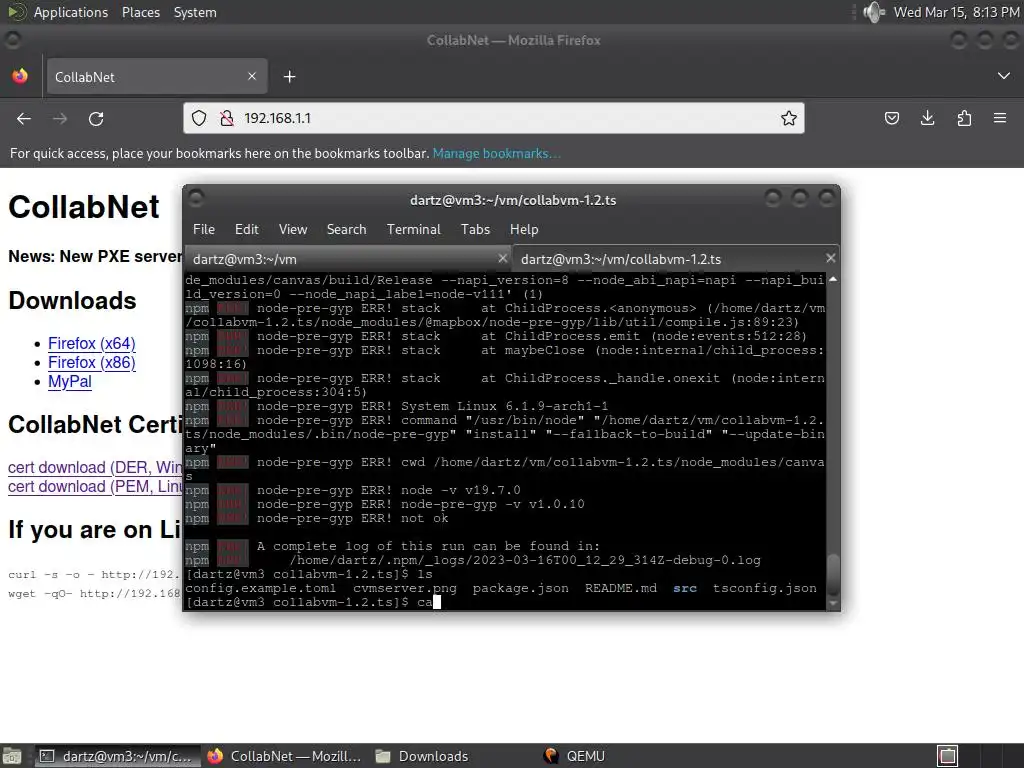Click the volume speaker icon in panel
1024x768 pixels.
(x=873, y=12)
